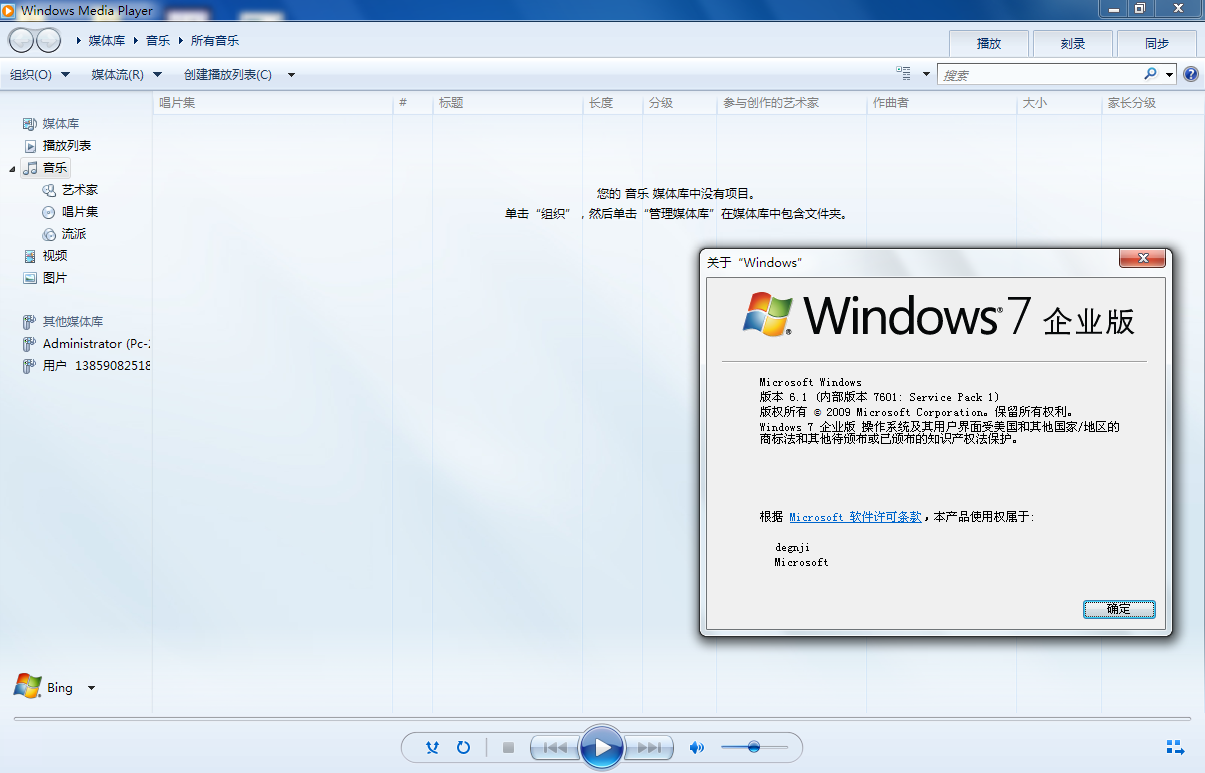Switch to the 同步 tab
The height and width of the screenshot is (773, 1205).
point(1157,43)
